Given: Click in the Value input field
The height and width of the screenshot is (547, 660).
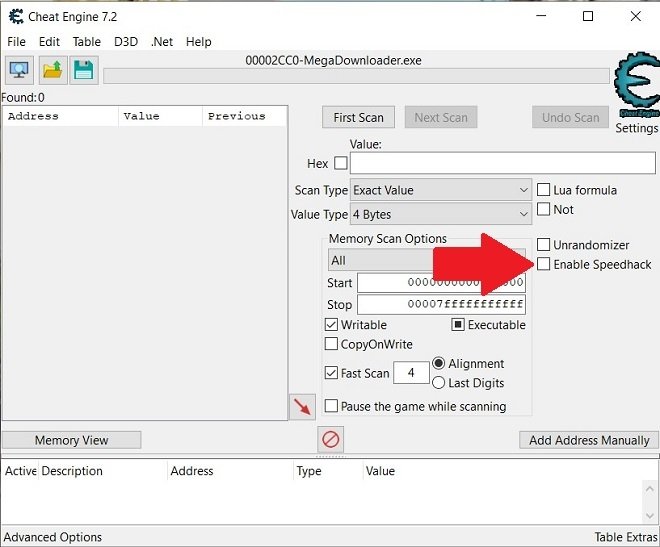Looking at the screenshot, I should pos(503,163).
